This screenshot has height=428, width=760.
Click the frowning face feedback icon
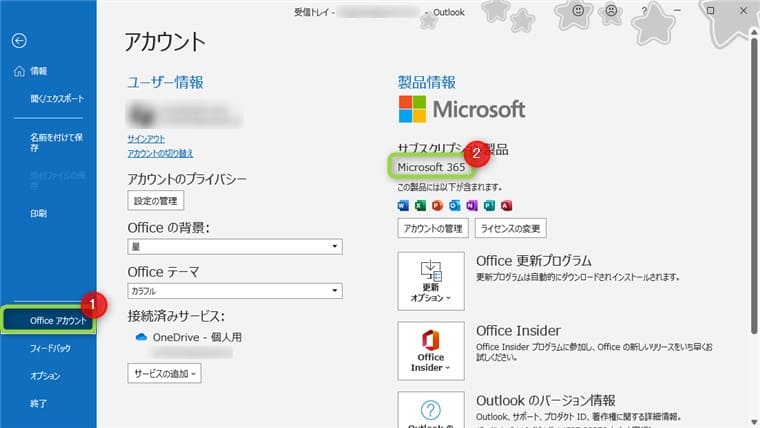[x=611, y=10]
